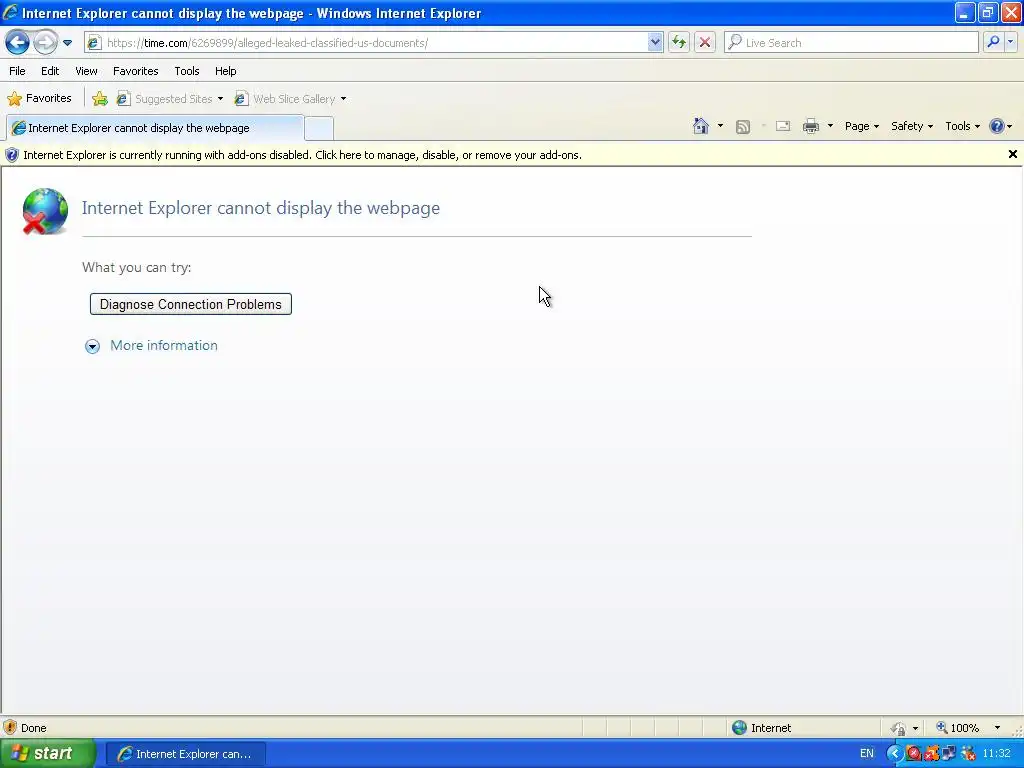1024x768 pixels.
Task: Open Suggested Sites link
Action: 170,99
